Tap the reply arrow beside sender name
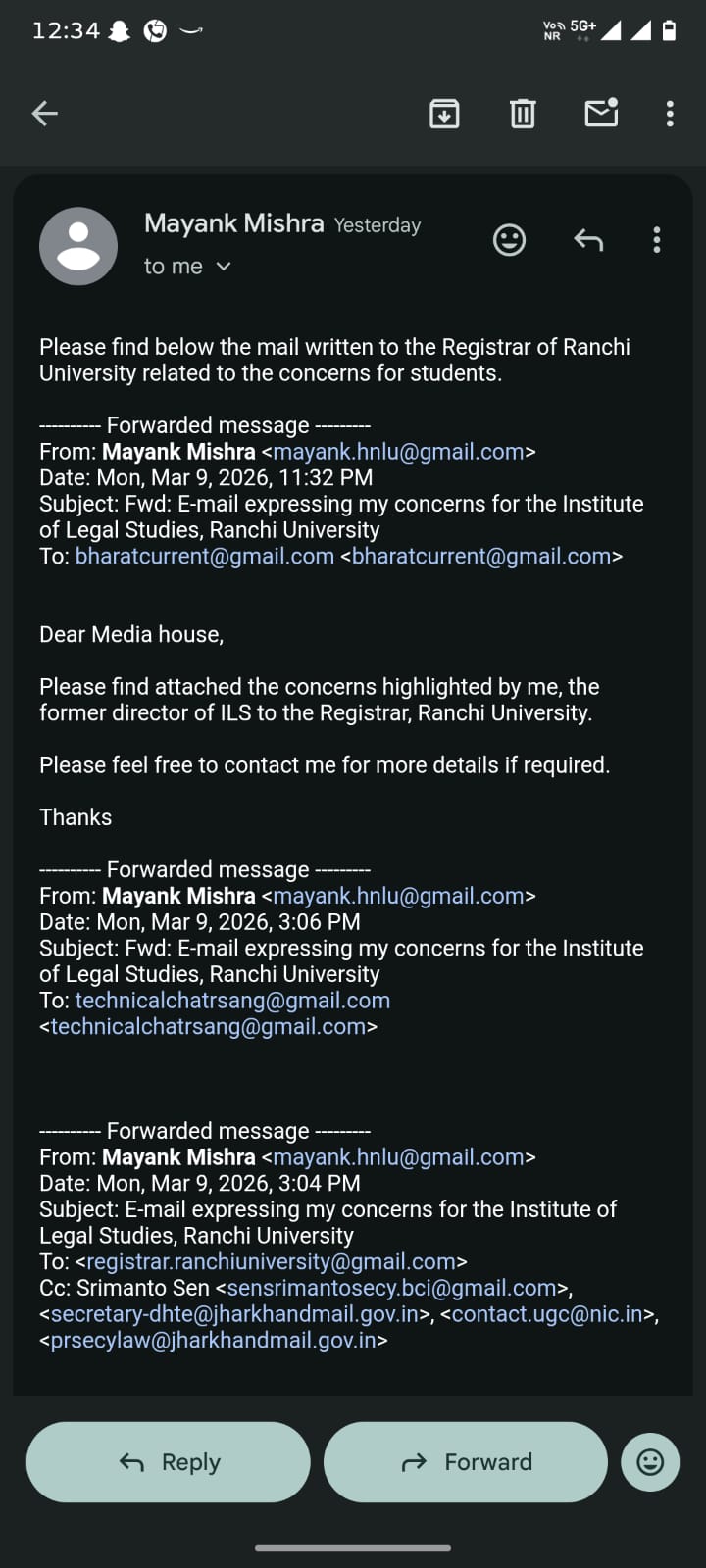706x1568 pixels. pos(588,240)
